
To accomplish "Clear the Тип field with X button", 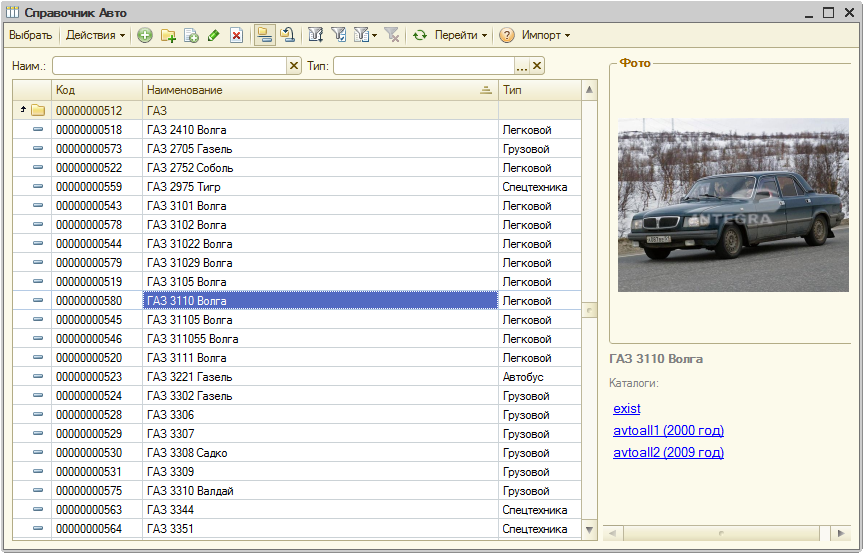I will click(537, 66).
